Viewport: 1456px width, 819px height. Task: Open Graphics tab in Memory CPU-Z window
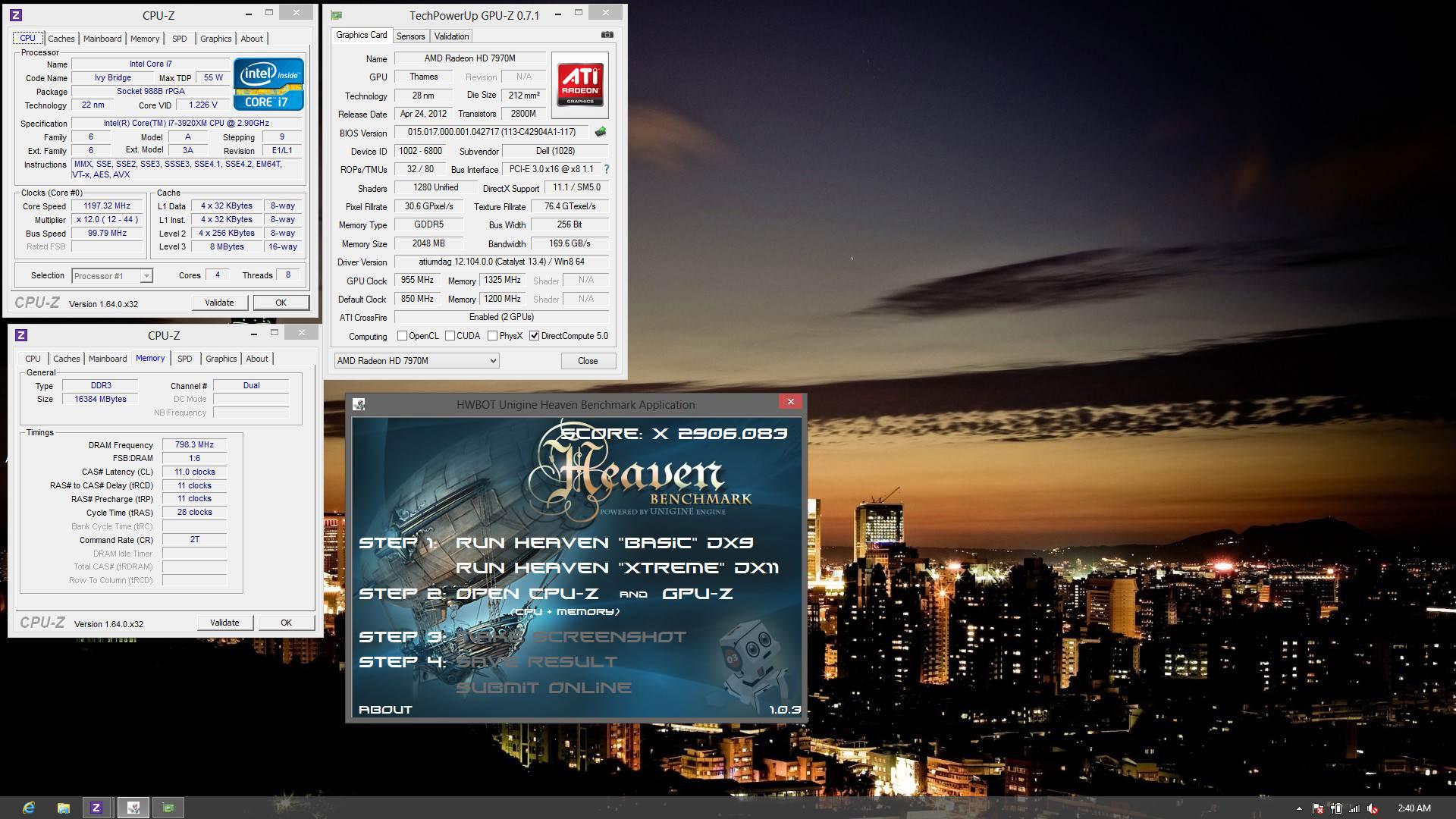pyautogui.click(x=221, y=359)
